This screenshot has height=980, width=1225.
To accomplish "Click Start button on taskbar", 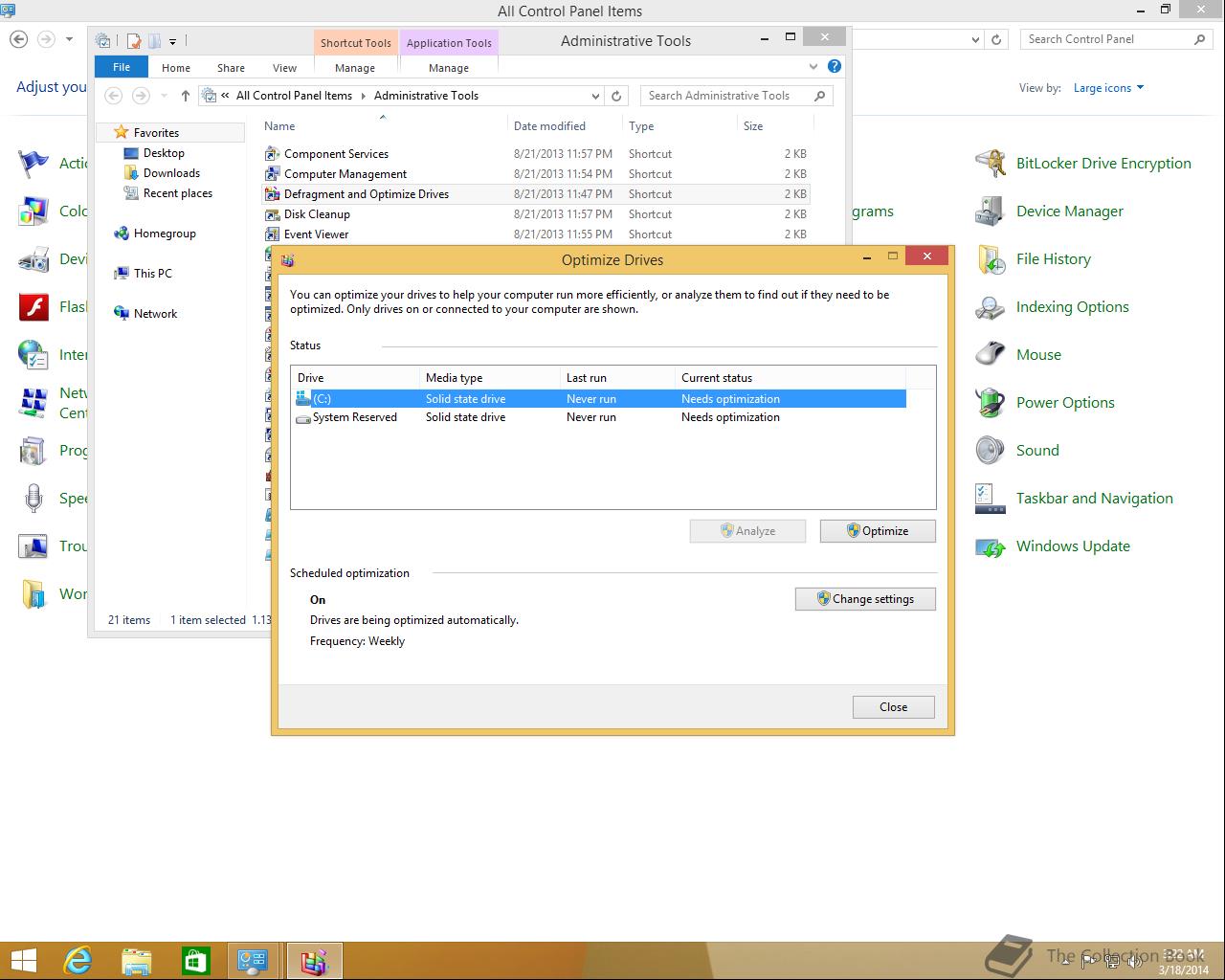I will pos(23,961).
